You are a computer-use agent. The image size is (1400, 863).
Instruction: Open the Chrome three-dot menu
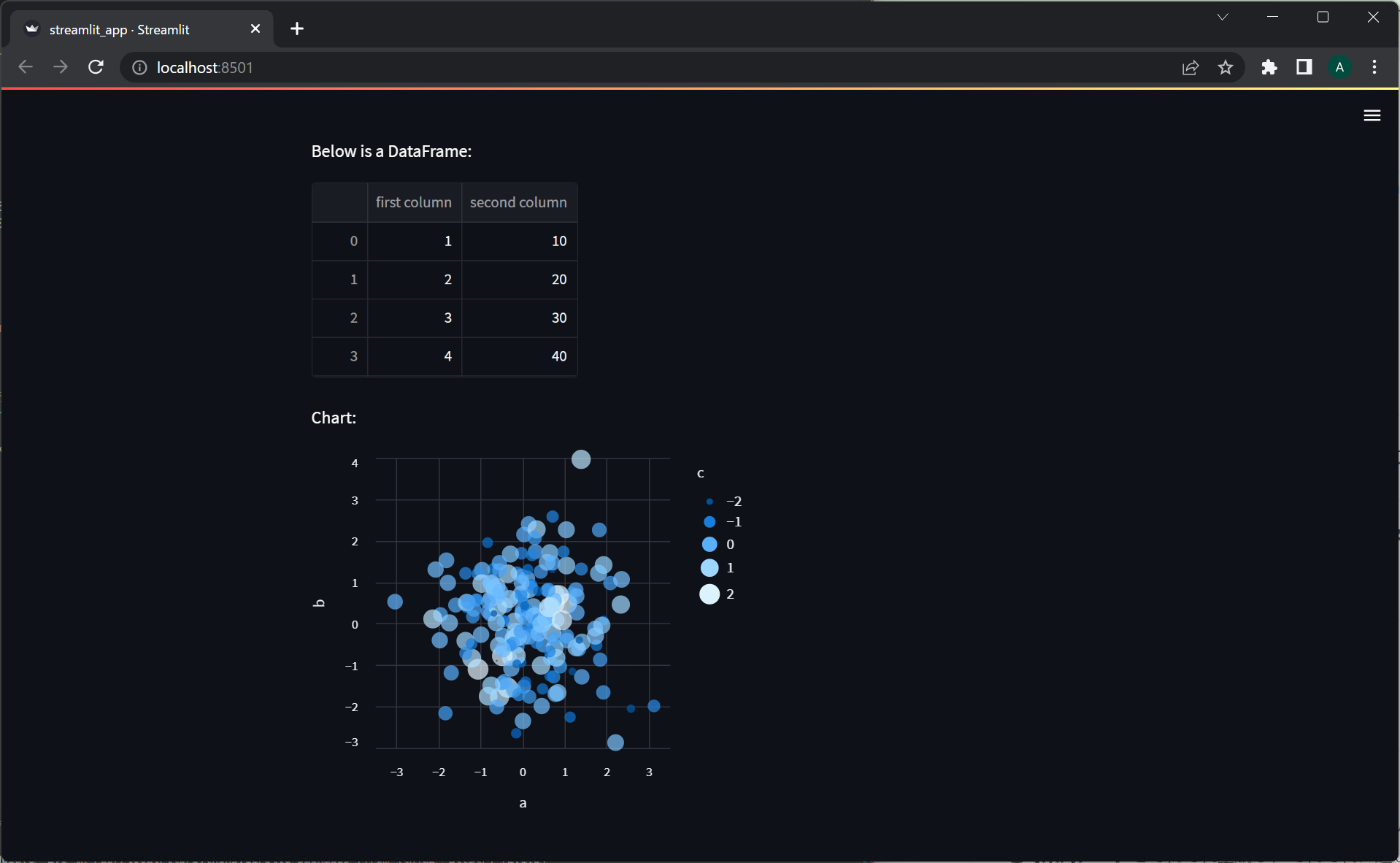[x=1374, y=67]
